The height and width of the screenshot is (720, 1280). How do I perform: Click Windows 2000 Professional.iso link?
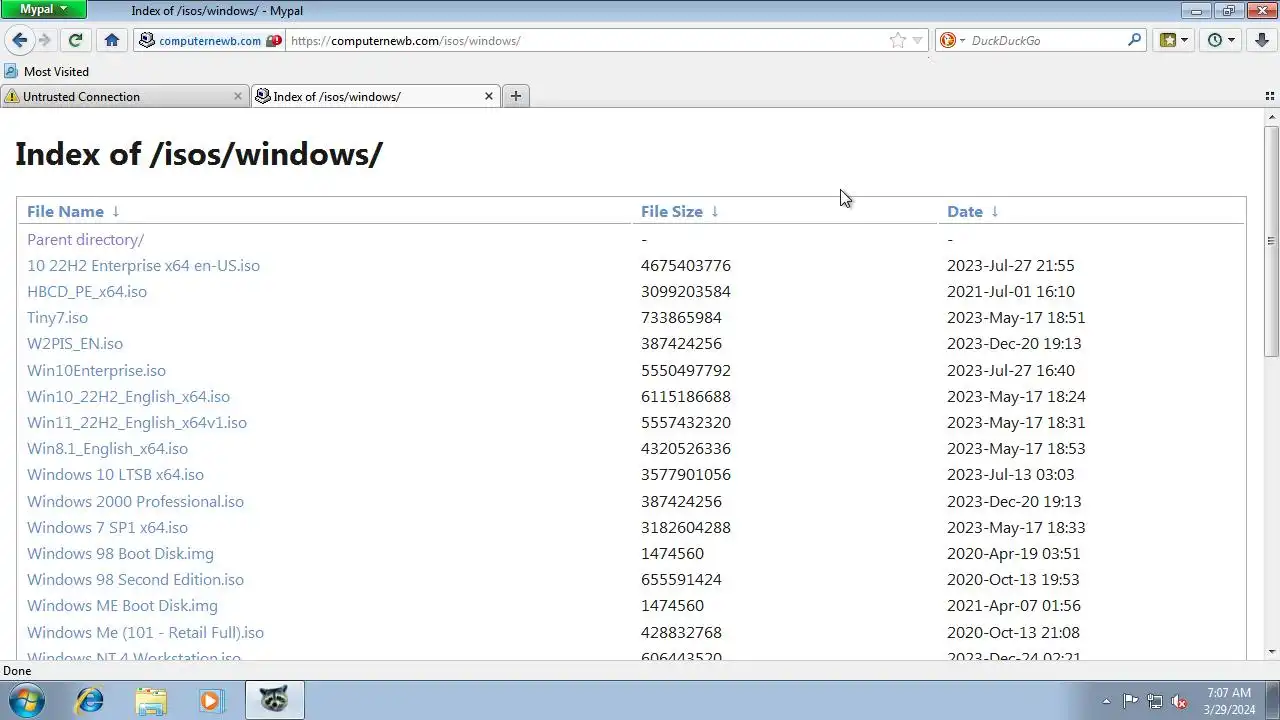pos(135,501)
